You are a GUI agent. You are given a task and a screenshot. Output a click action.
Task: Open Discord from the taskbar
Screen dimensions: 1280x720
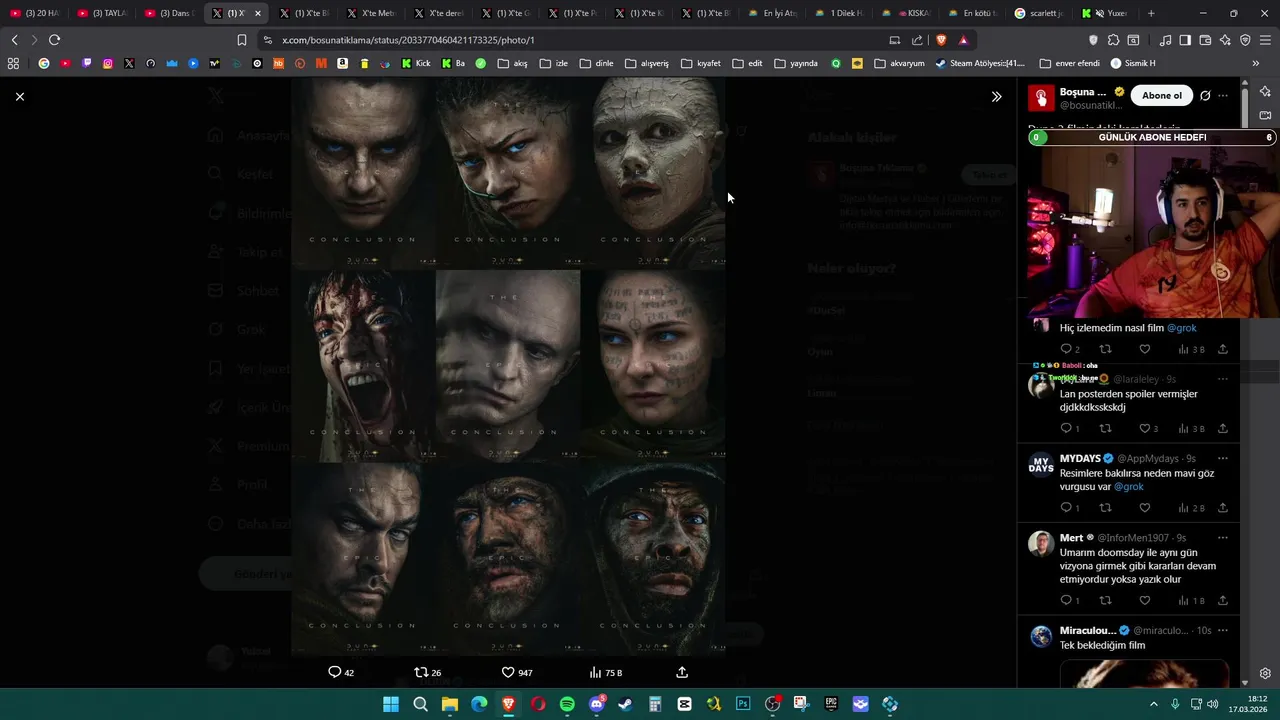coord(597,704)
